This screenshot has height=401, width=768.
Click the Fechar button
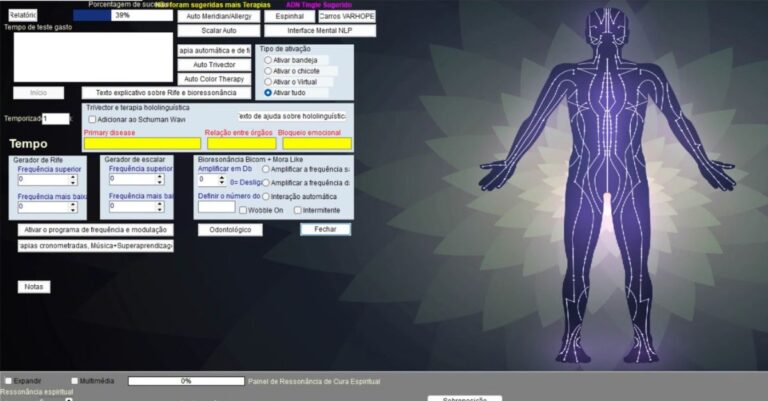[325, 229]
